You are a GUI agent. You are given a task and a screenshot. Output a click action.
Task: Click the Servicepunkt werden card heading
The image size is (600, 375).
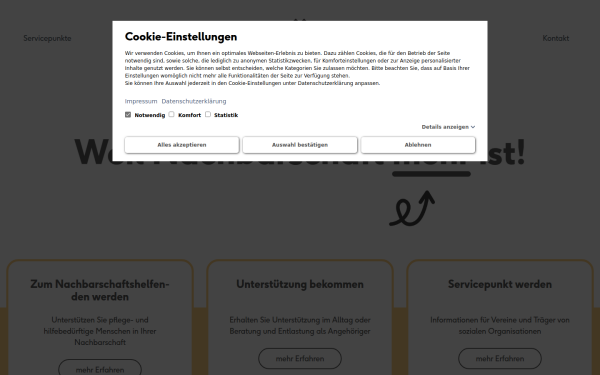(500, 284)
